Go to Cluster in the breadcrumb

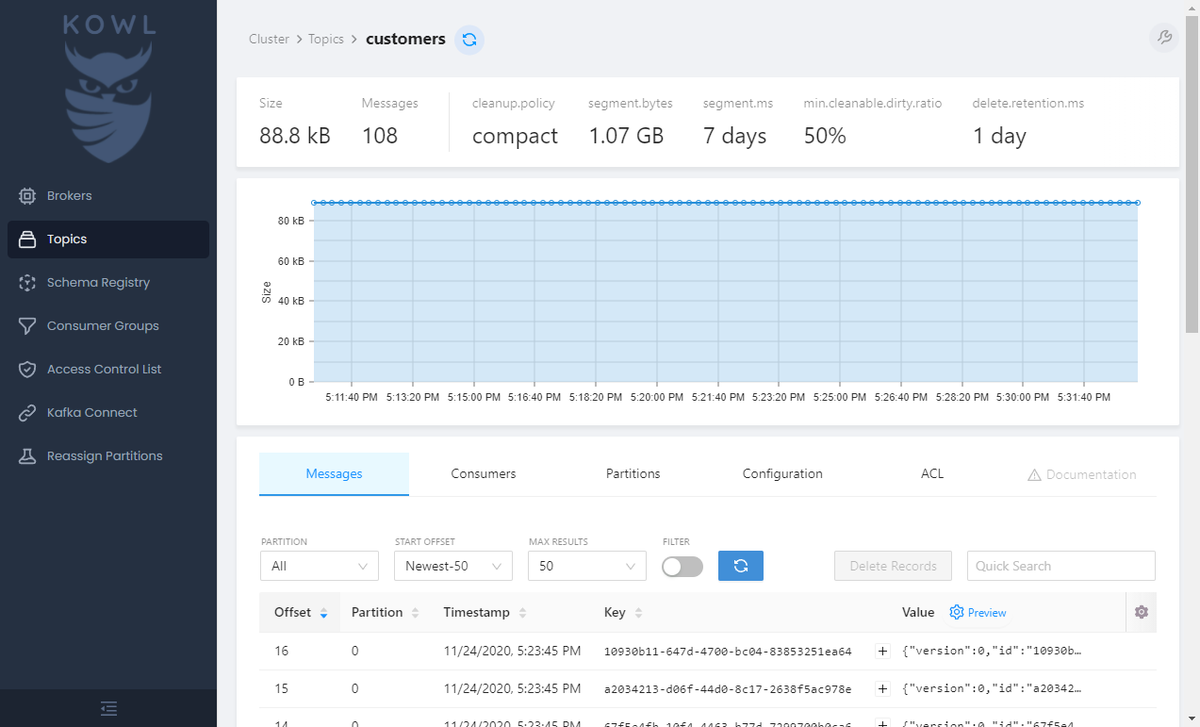pyautogui.click(x=269, y=39)
